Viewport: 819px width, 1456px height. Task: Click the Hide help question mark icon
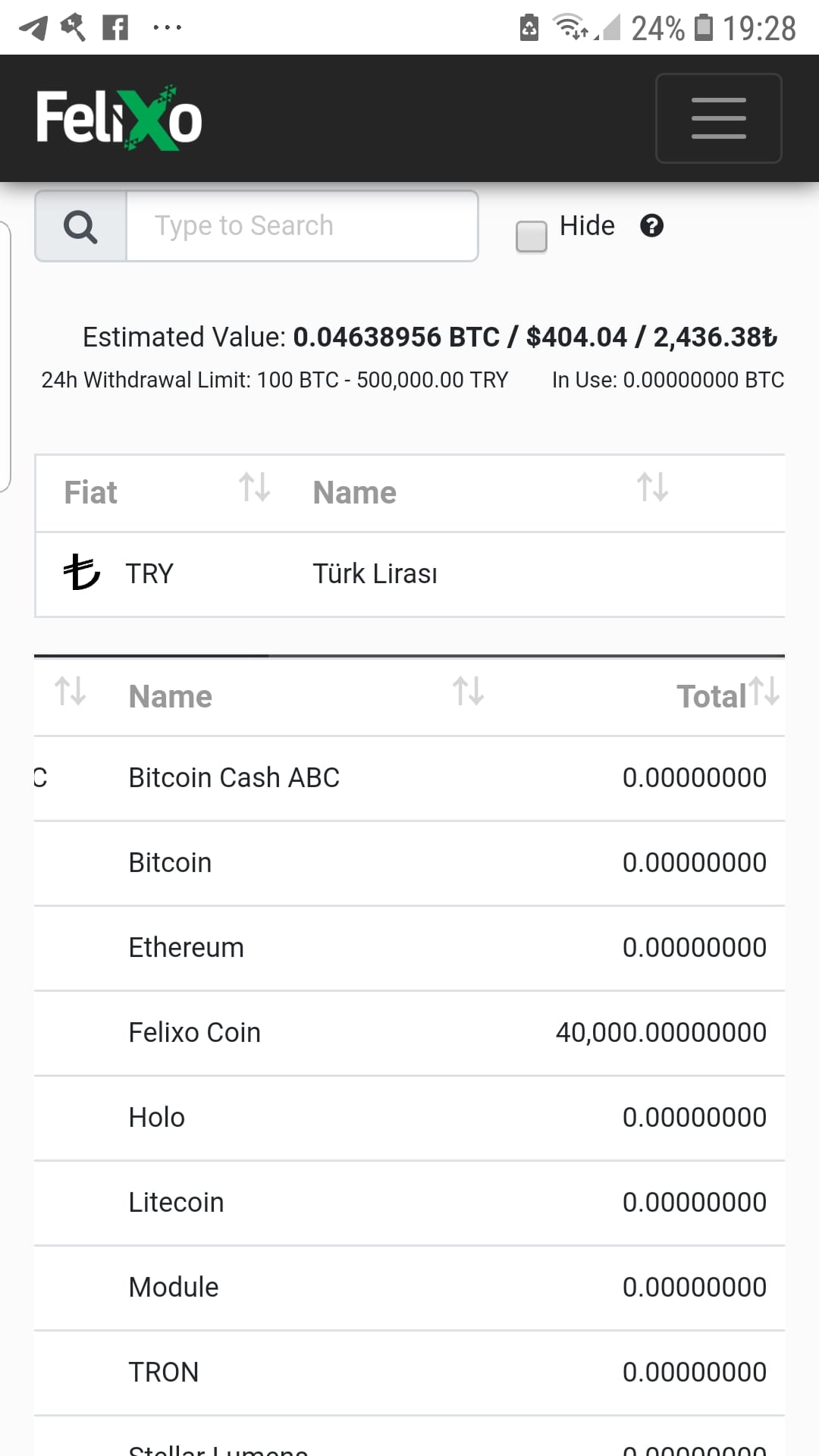(651, 226)
